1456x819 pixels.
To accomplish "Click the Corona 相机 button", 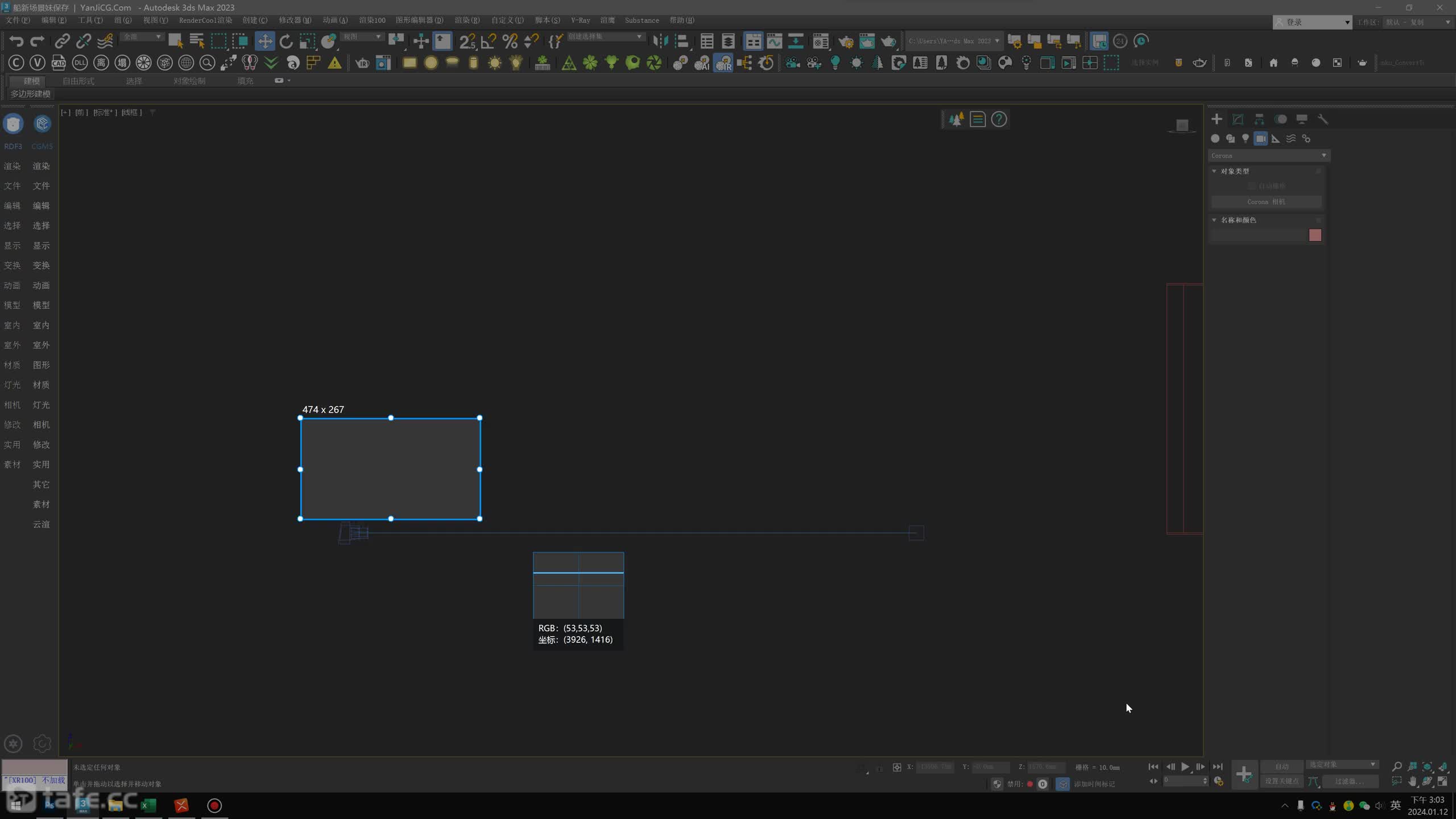I will (1266, 202).
